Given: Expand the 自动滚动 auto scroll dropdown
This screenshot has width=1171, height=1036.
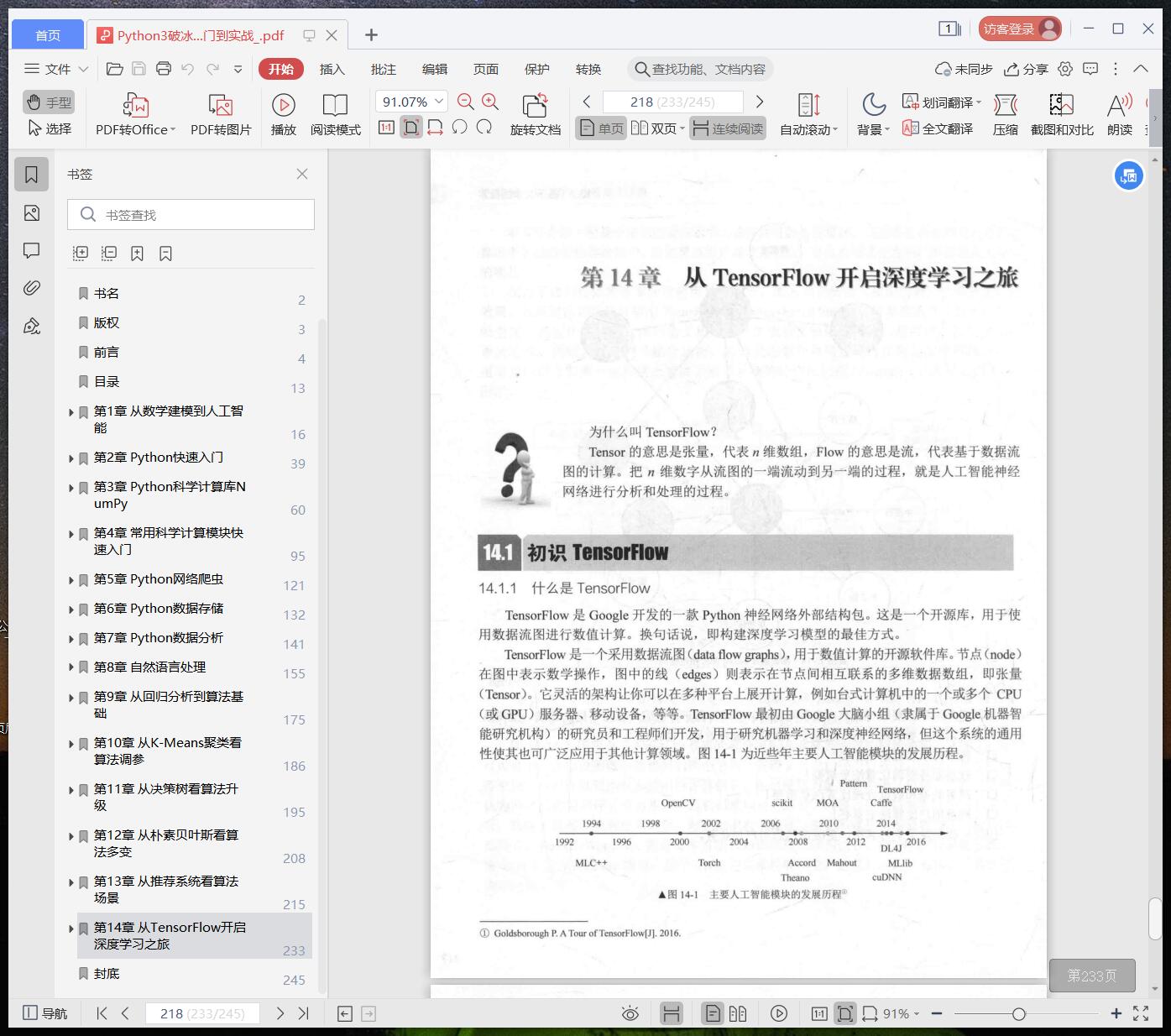Looking at the screenshot, I should (x=835, y=130).
